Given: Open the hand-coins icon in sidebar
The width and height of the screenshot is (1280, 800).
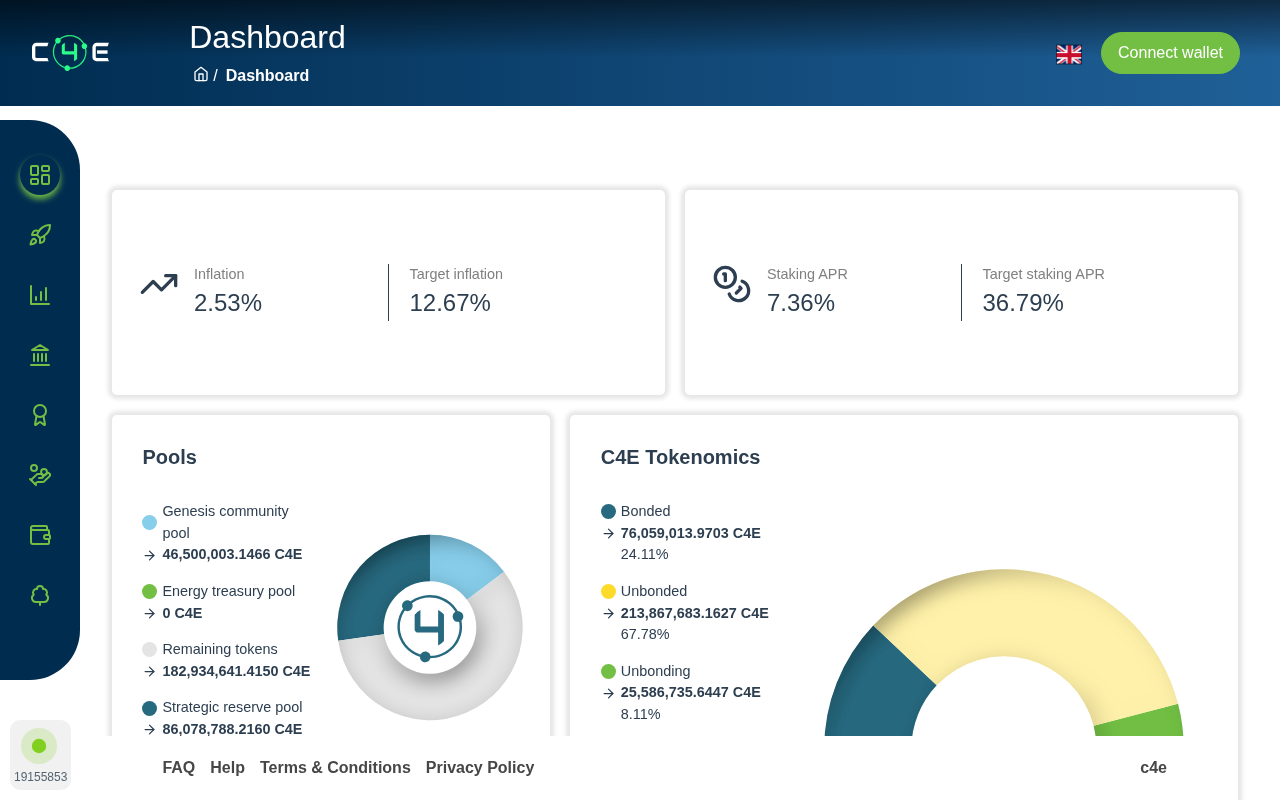Looking at the screenshot, I should [40, 475].
